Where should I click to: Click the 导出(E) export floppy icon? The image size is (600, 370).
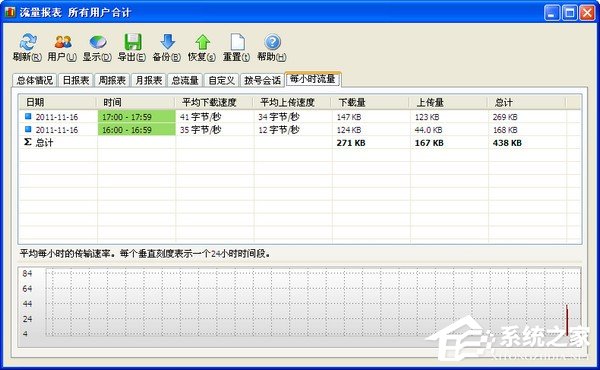coord(133,42)
